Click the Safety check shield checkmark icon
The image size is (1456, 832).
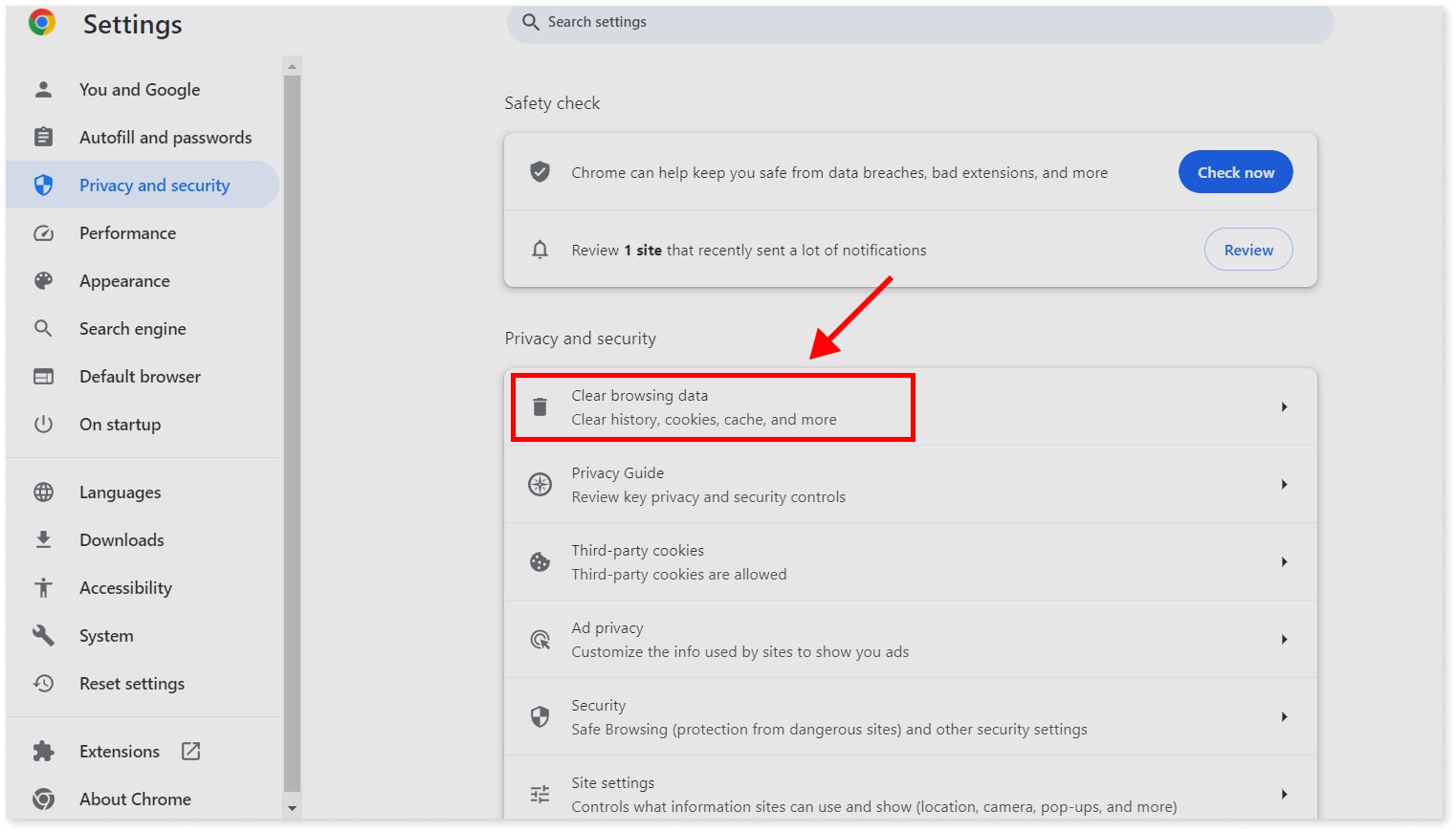(x=540, y=172)
